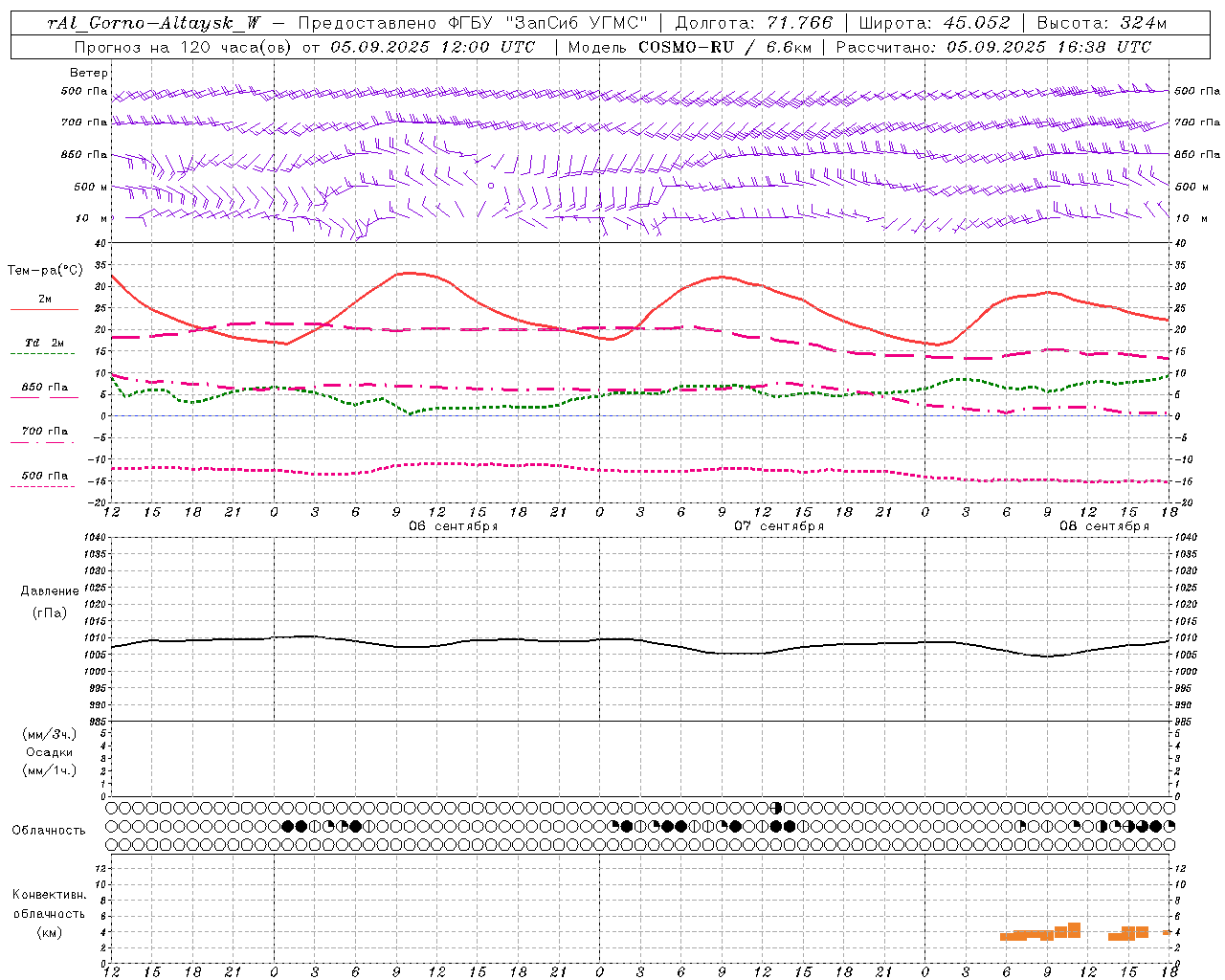Click the Конвективн. облачность label
1225x980 pixels.
click(x=49, y=904)
